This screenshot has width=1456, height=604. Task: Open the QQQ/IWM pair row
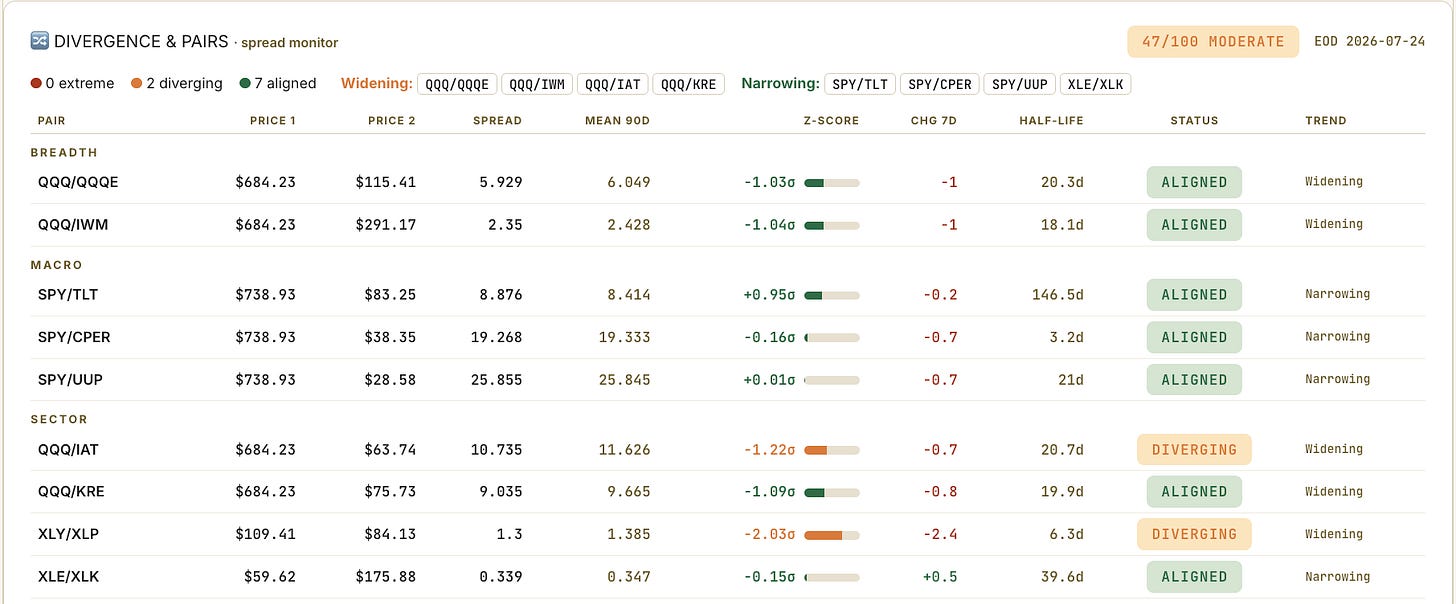click(x=728, y=225)
